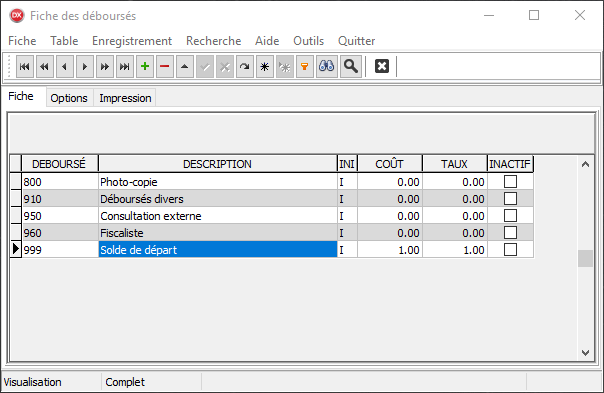This screenshot has height=393, width=604.
Task: Open the Aide menu
Action: [x=267, y=41]
